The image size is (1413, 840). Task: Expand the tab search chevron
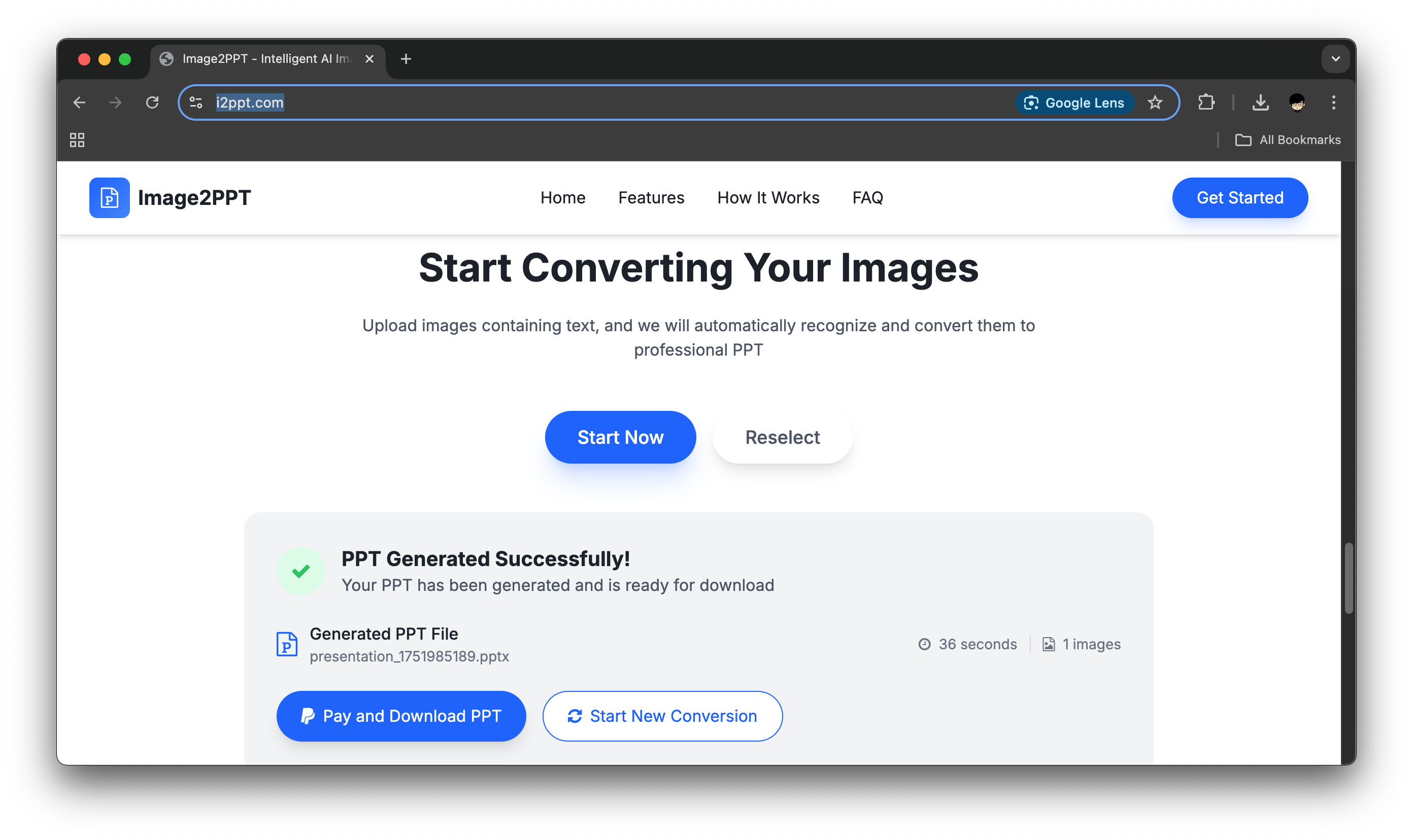pyautogui.click(x=1335, y=59)
